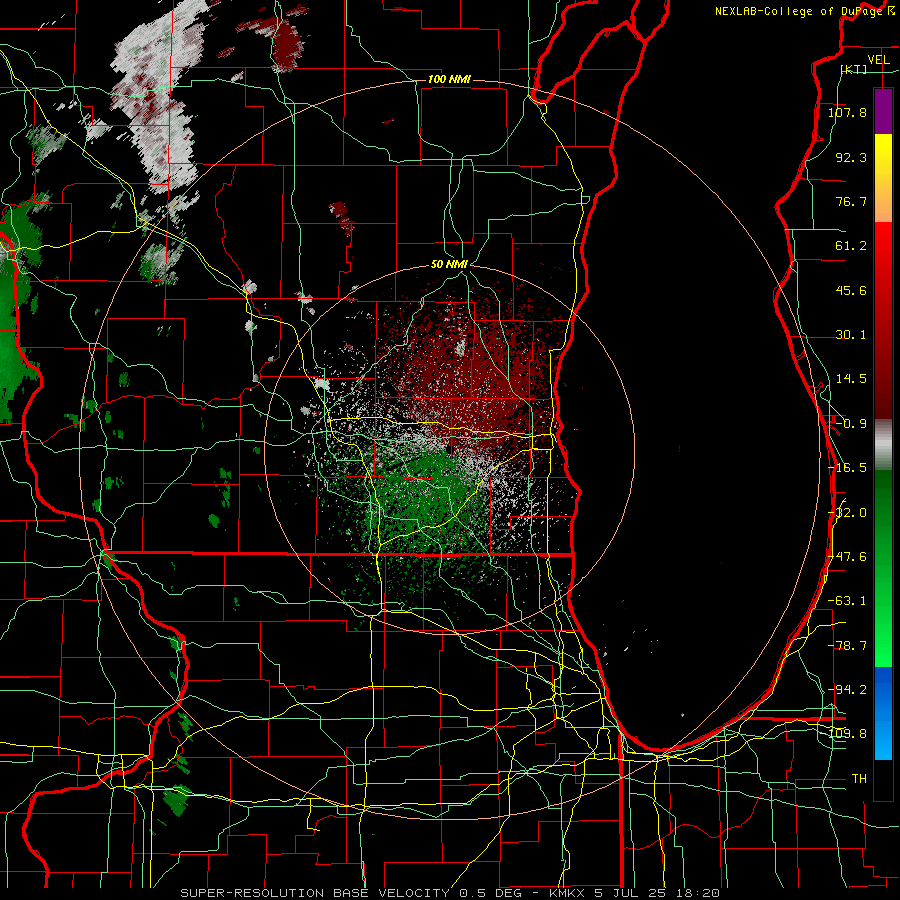Screen dimensions: 900x900
Task: Select the 107.8 velocity scale value
Action: [x=847, y=112]
